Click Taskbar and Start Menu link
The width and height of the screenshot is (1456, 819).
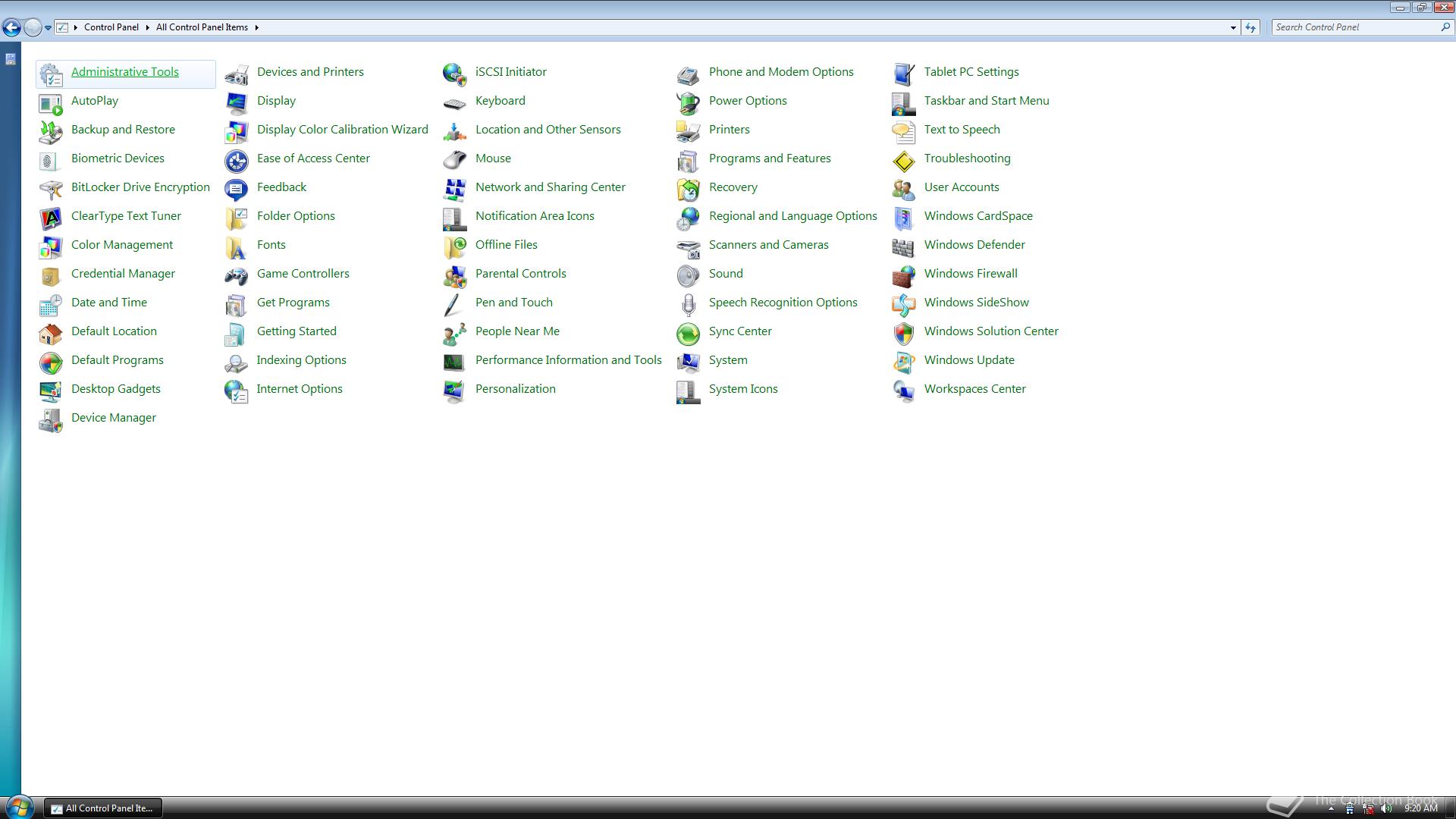point(987,101)
